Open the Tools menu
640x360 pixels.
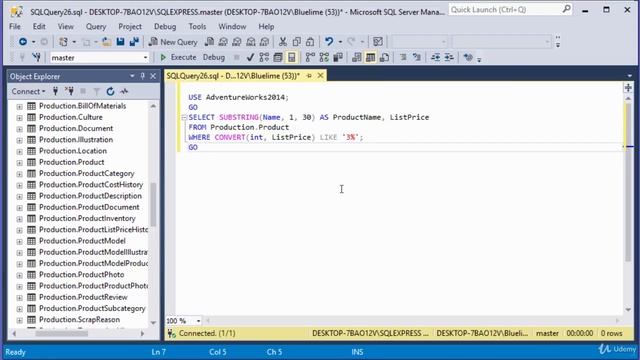pos(197,27)
